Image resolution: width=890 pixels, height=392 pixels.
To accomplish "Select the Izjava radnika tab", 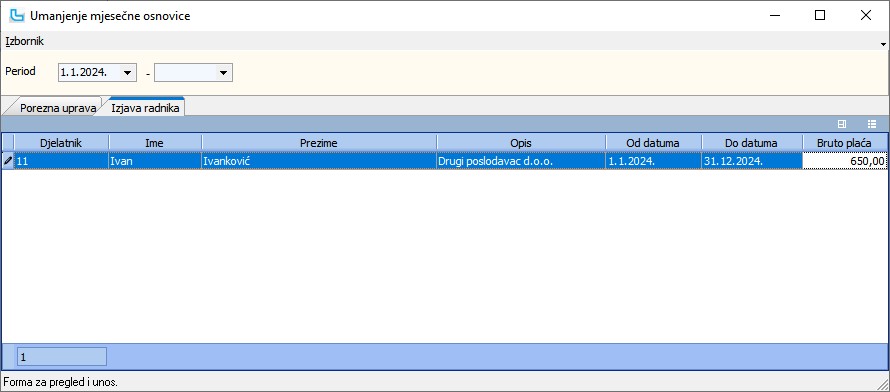I will (146, 107).
